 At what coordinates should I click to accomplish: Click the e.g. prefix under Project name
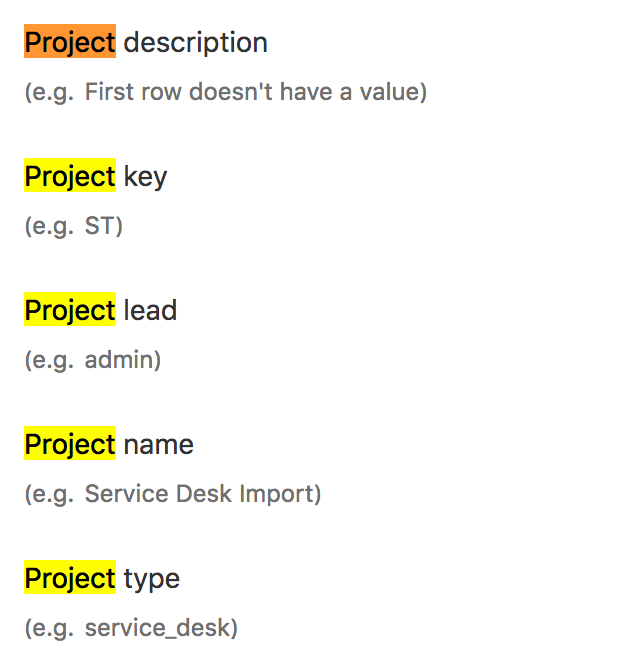[x=49, y=494]
